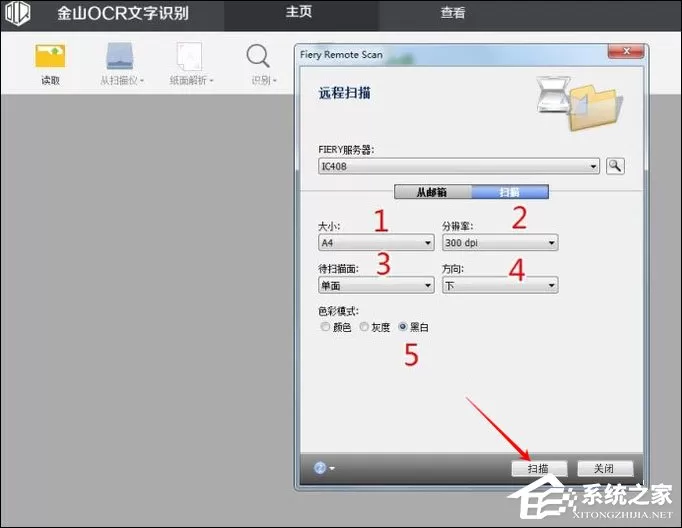Expand the 待扫描面 单面 dropdown
This screenshot has width=682, height=528.
click(x=376, y=285)
